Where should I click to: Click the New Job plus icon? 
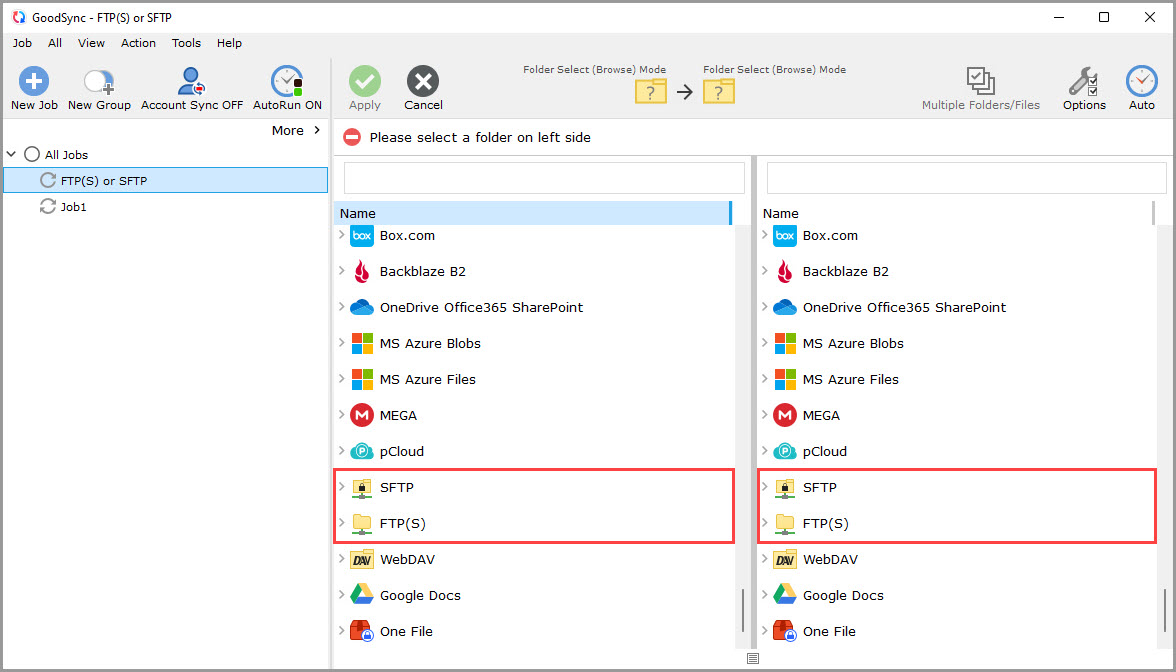(x=34, y=82)
